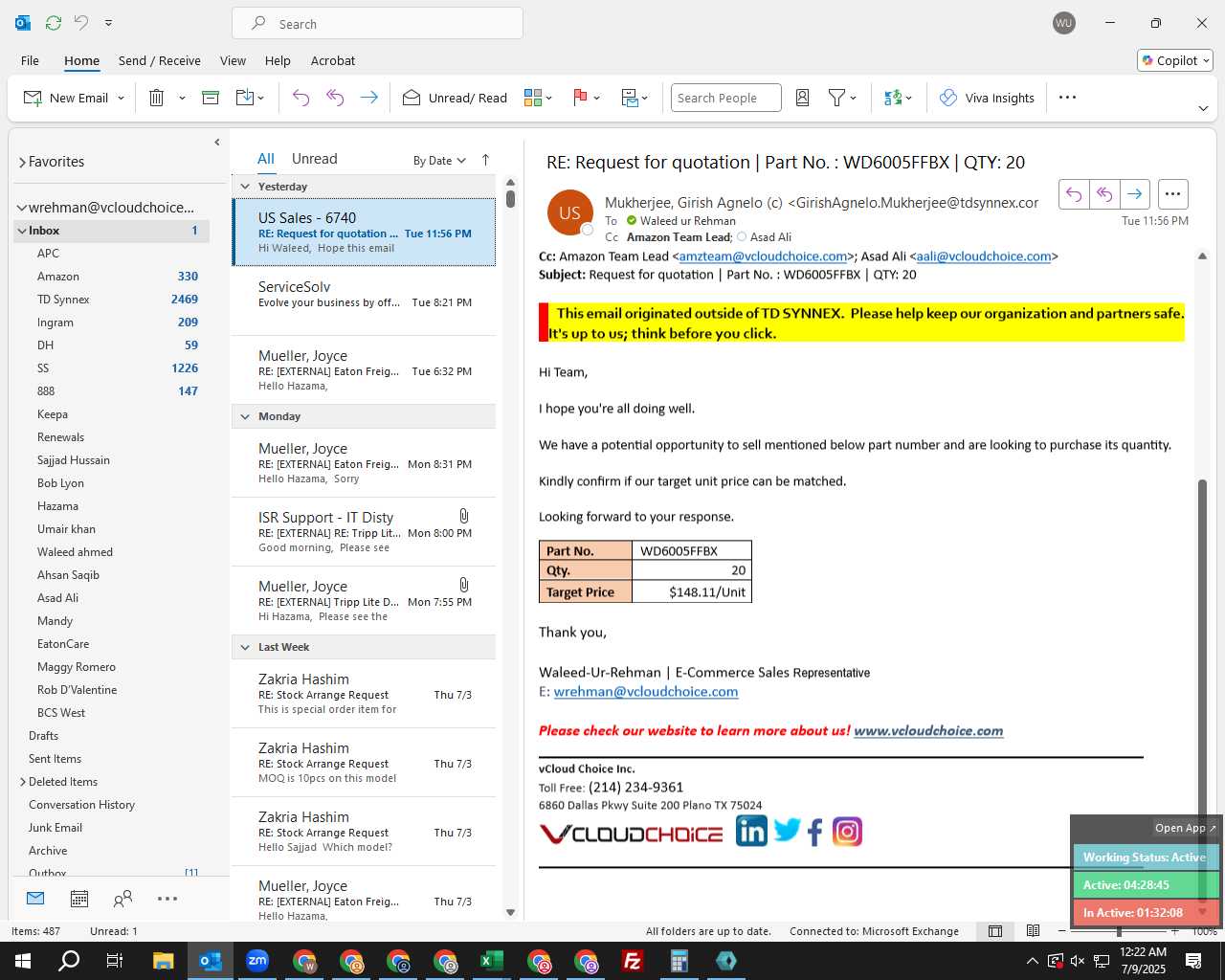Expand the Favorites section
This screenshot has height=980, width=1225.
22,162
